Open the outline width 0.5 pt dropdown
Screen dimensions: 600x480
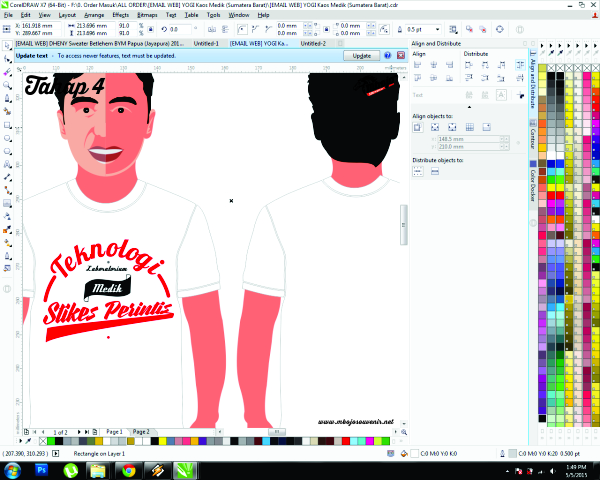tap(437, 29)
